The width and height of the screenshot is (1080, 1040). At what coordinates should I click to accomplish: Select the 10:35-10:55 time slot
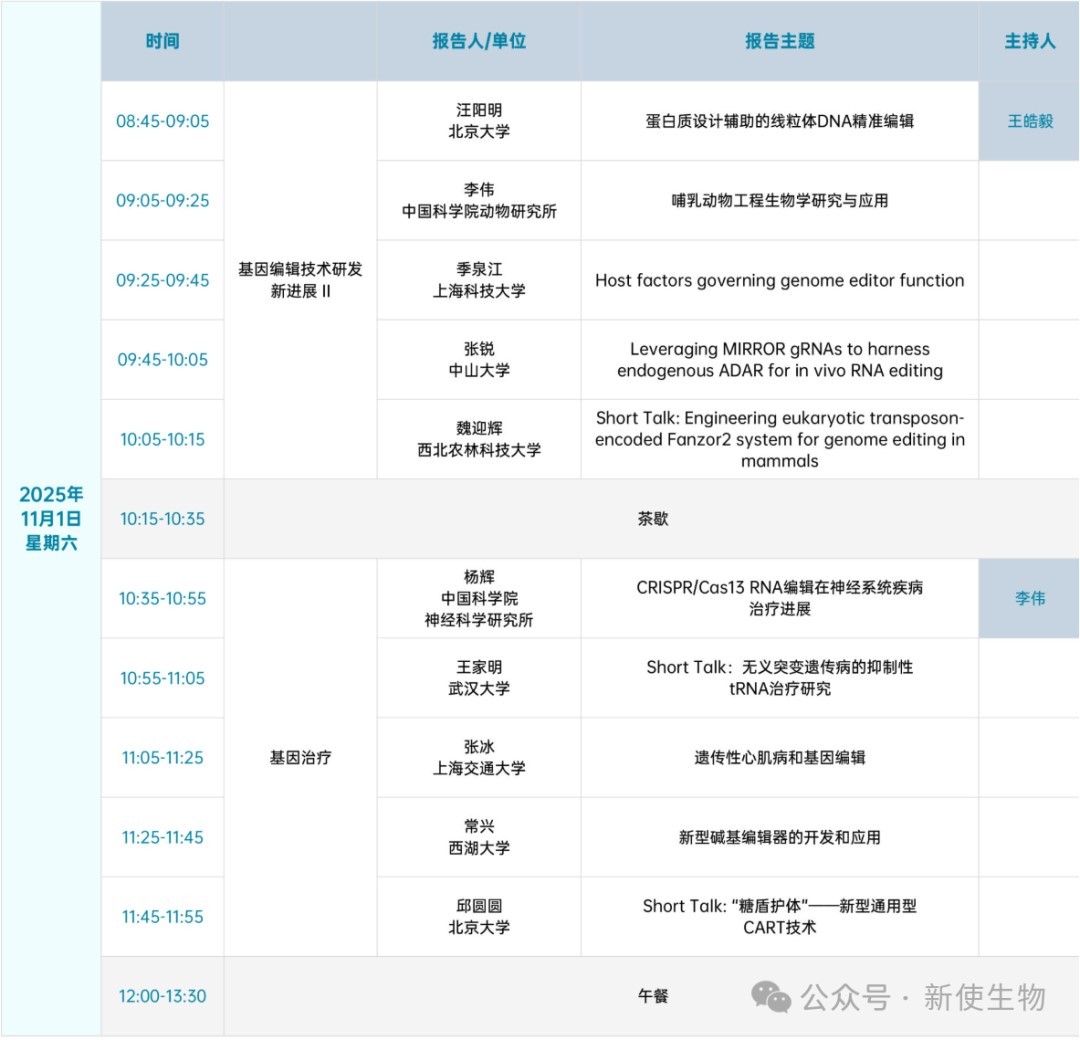coord(162,599)
